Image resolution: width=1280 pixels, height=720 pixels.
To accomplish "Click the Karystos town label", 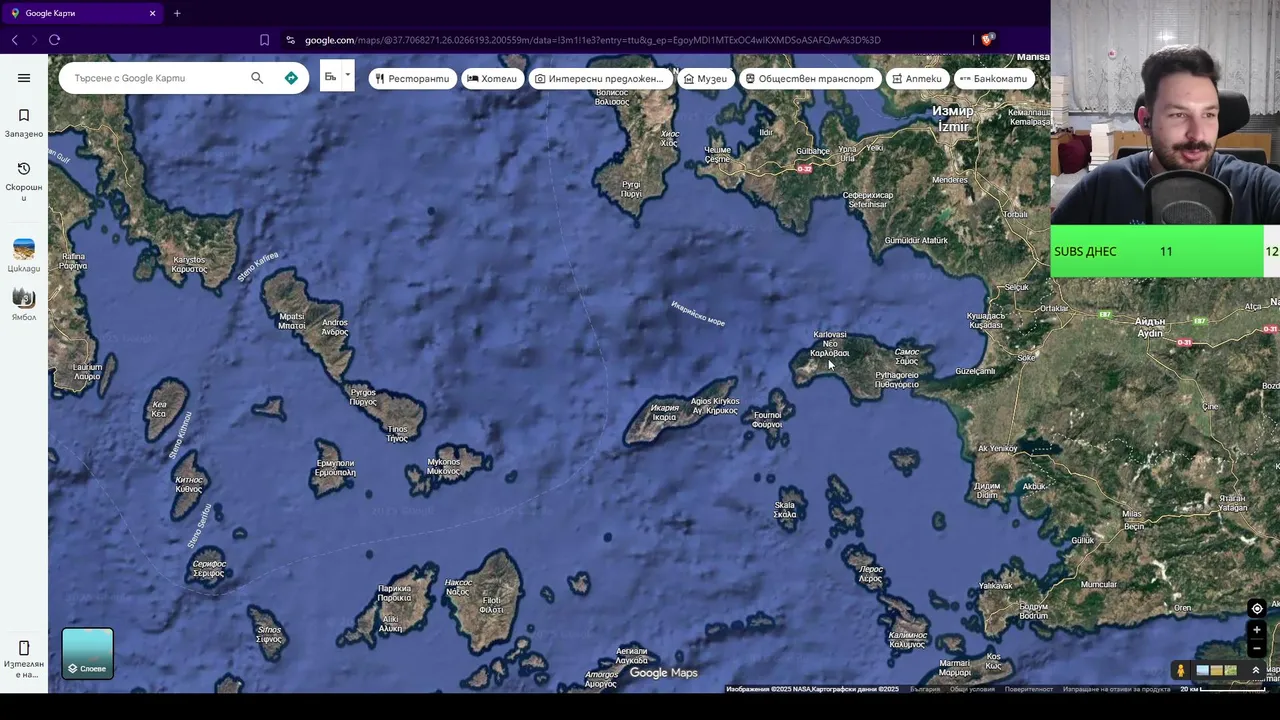I will tap(189, 264).
